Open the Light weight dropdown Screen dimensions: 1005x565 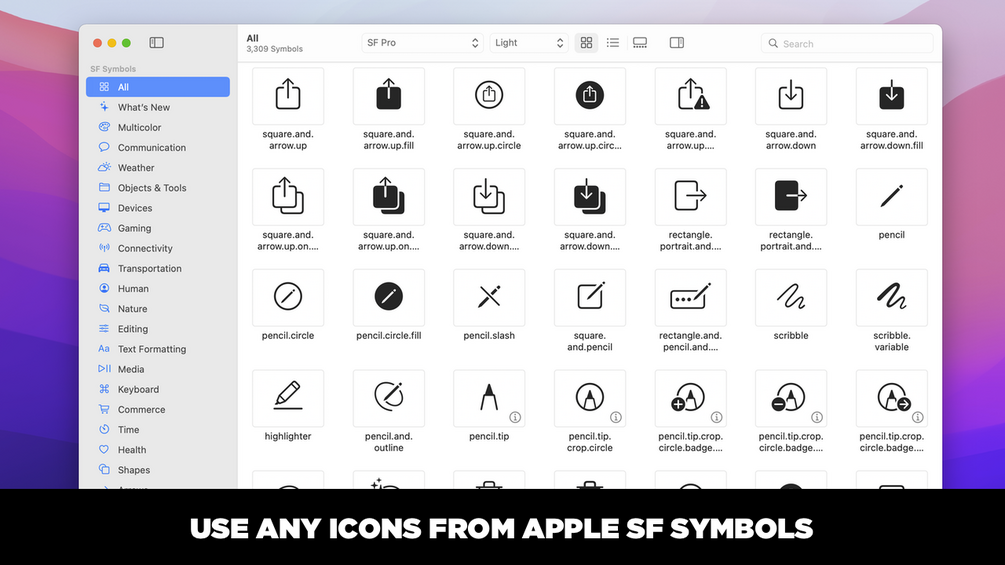(x=529, y=43)
